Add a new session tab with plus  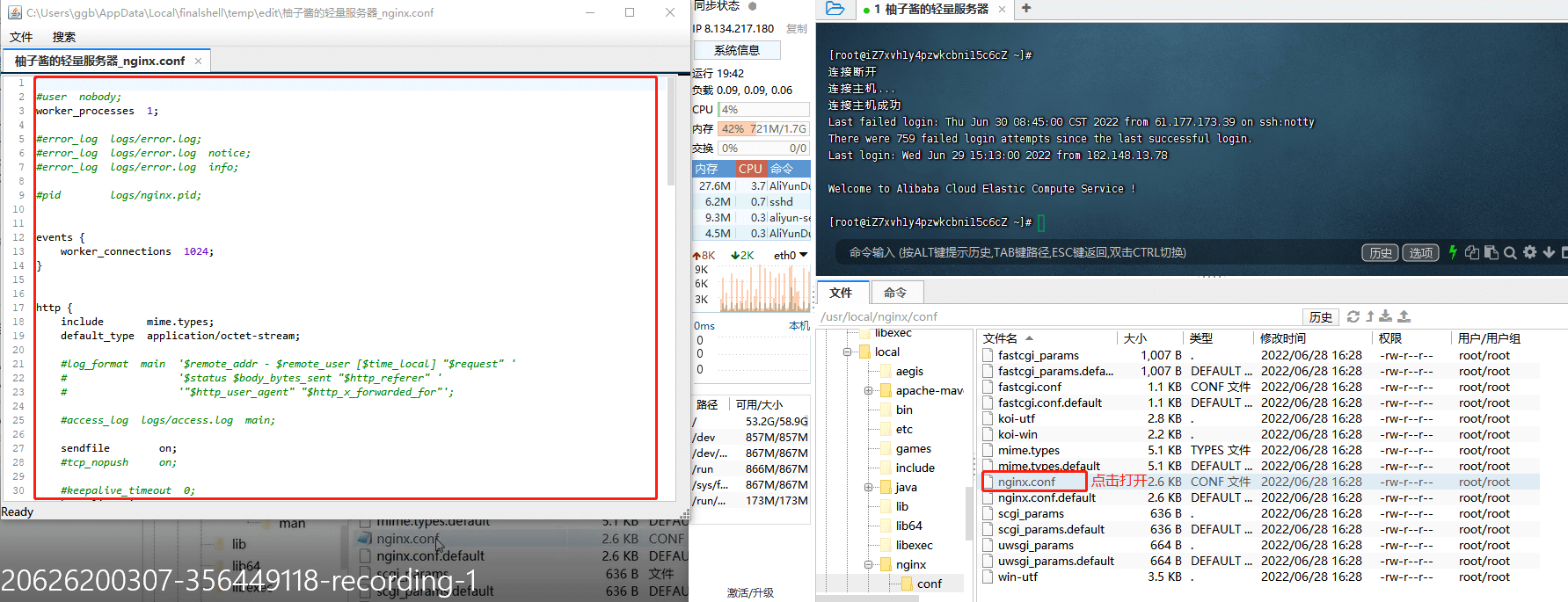1026,8
